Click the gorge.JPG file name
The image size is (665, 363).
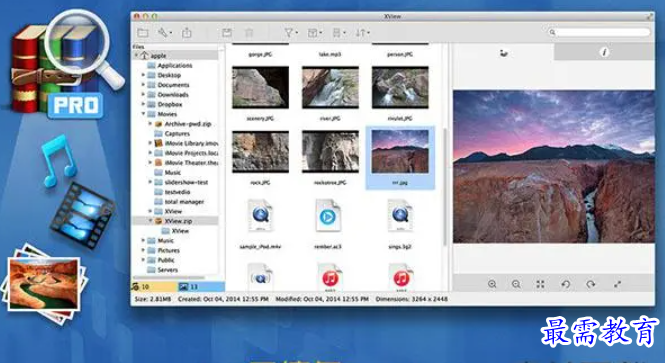point(260,54)
